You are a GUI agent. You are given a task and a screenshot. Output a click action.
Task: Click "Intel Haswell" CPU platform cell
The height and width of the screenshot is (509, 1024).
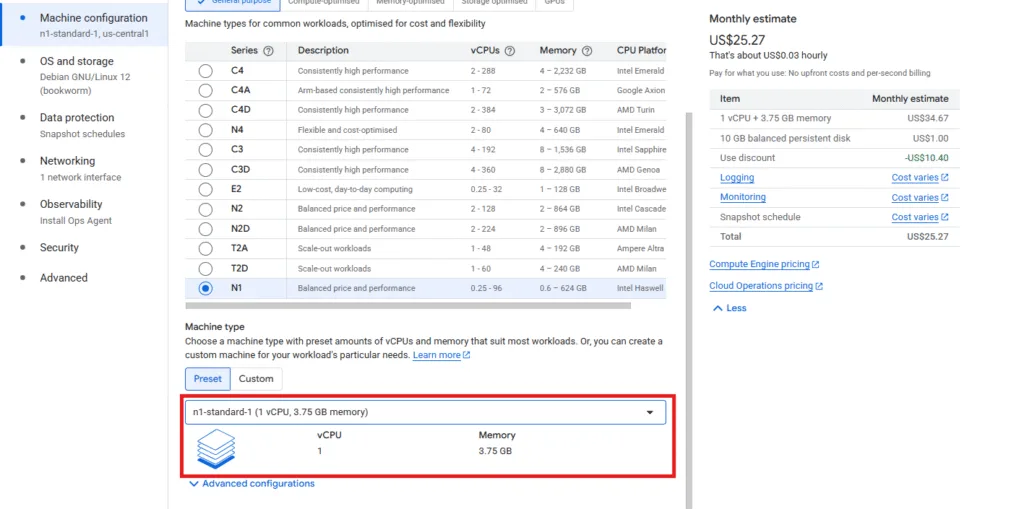click(640, 288)
